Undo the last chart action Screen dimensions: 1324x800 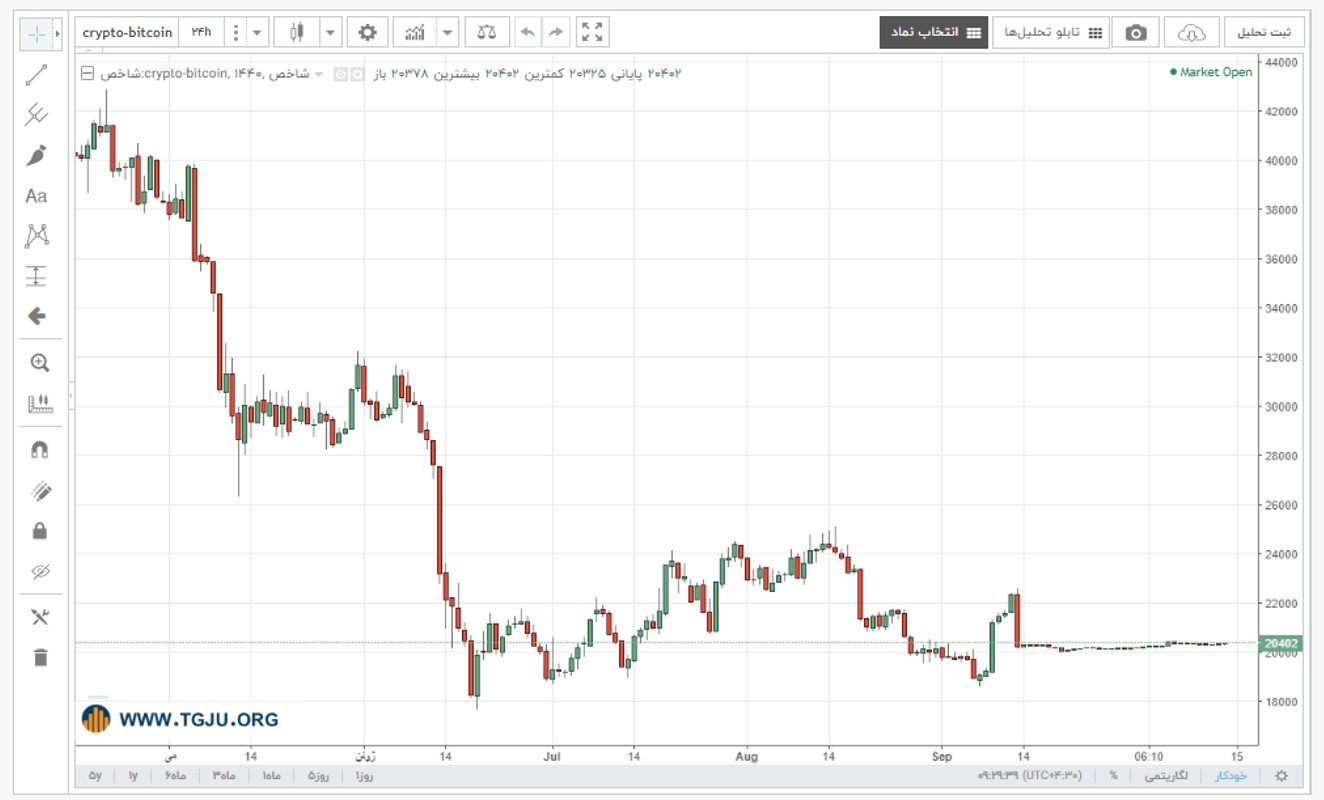[x=528, y=33]
